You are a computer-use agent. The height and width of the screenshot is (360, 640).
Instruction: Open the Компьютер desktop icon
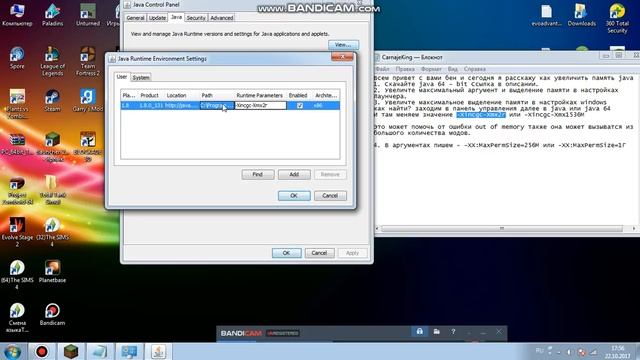click(17, 15)
